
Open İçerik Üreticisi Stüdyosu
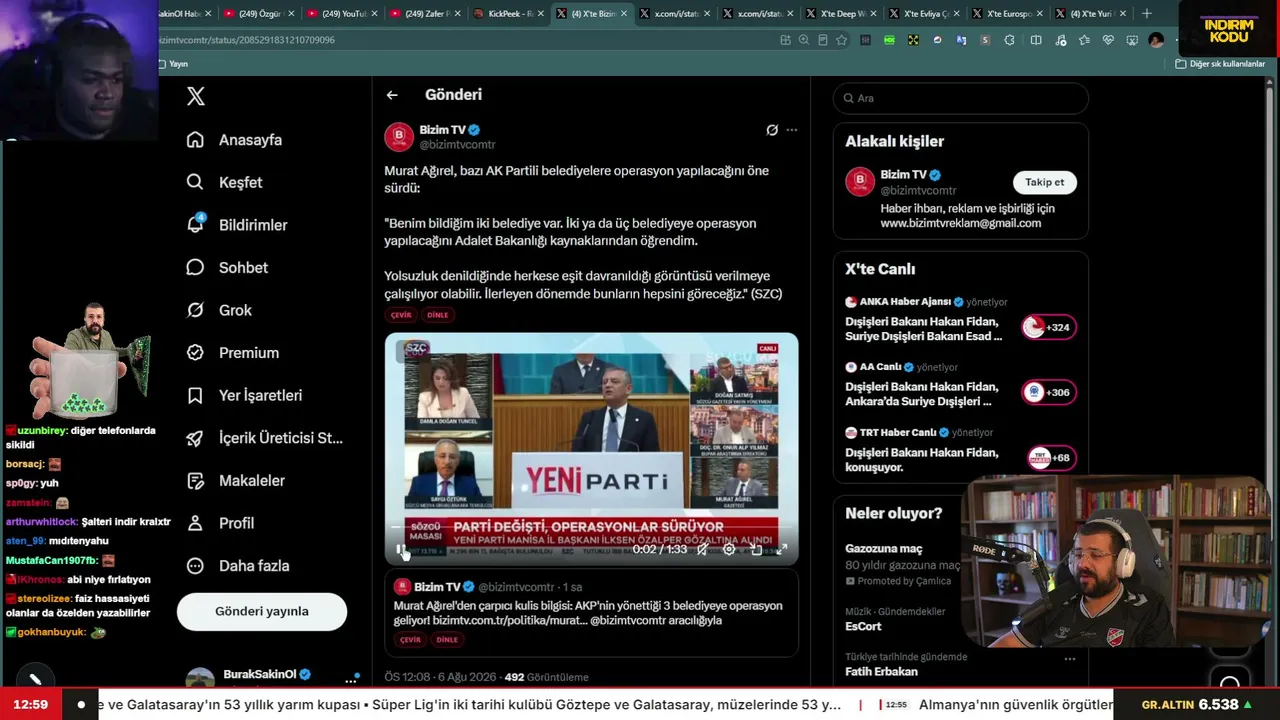[265, 438]
